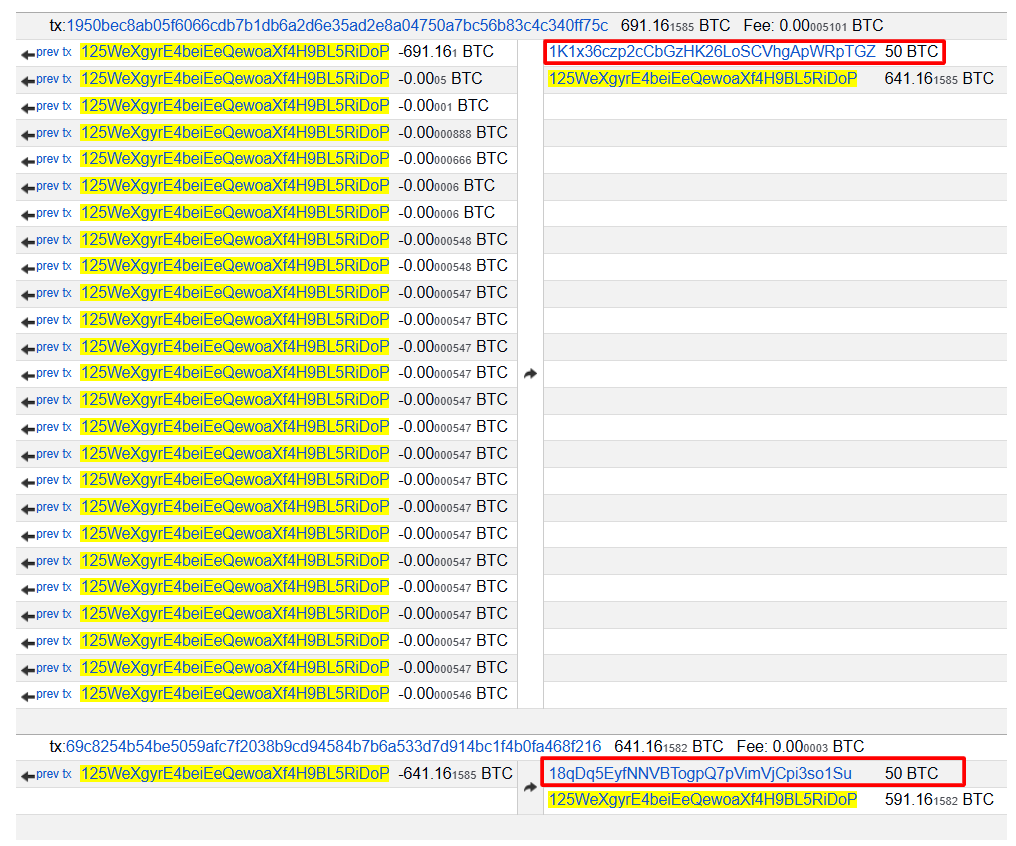Select input amount '-0.00000888 BTC'
The width and height of the screenshot is (1016, 846).
pos(453,133)
